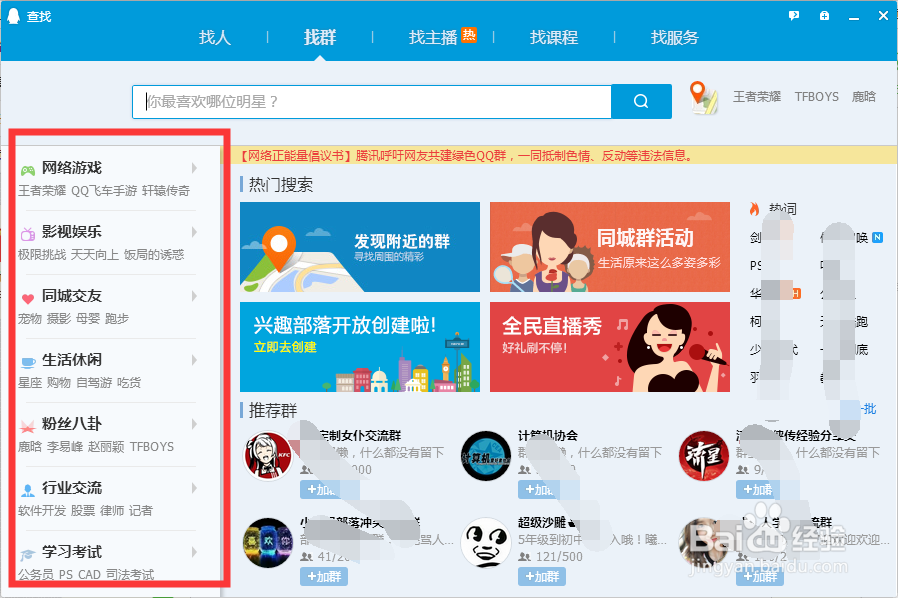Image resolution: width=898 pixels, height=598 pixels.
Task: Open the 发现附近的群 banner
Action: coord(360,247)
